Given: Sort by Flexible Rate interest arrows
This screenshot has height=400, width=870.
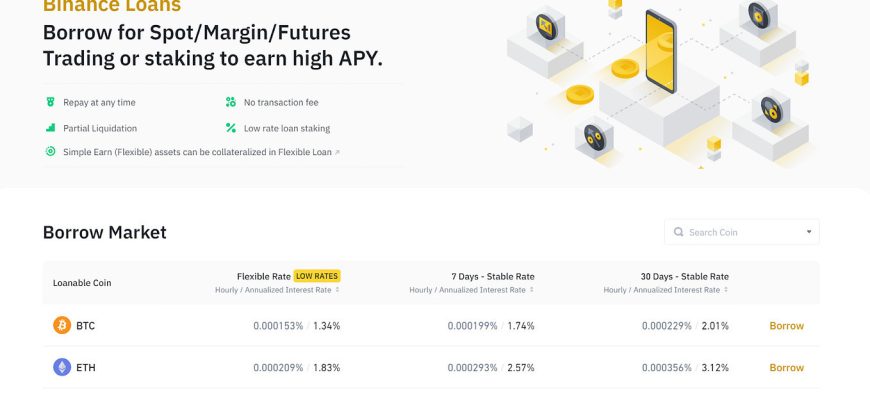Looking at the screenshot, I should point(337,290).
